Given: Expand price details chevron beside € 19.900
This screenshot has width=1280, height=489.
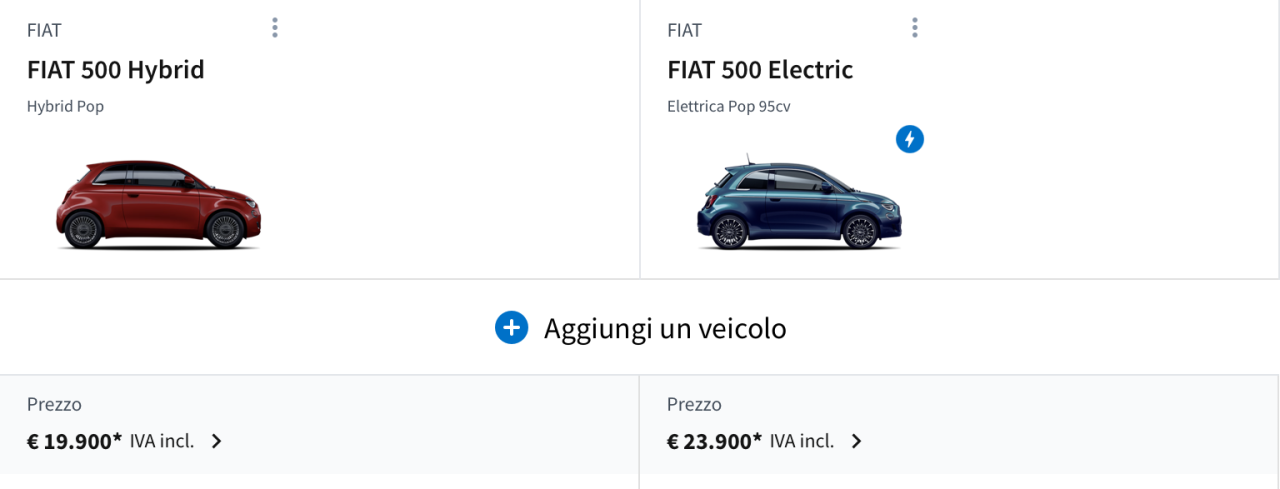Looking at the screenshot, I should click(x=217, y=441).
